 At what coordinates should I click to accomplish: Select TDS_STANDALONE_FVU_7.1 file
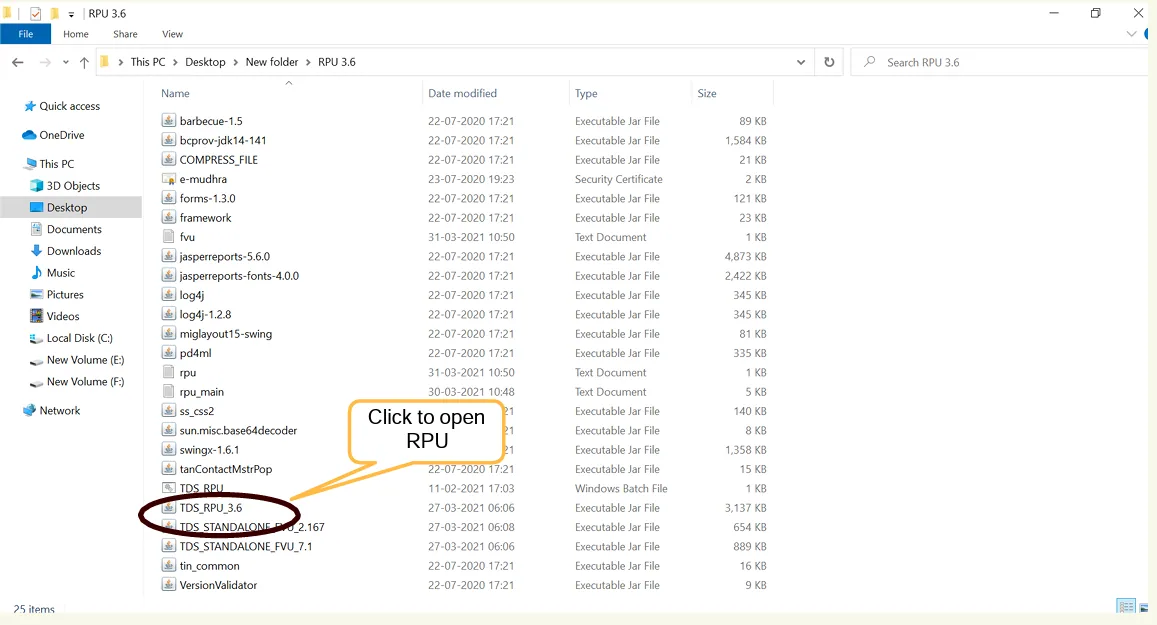click(246, 546)
